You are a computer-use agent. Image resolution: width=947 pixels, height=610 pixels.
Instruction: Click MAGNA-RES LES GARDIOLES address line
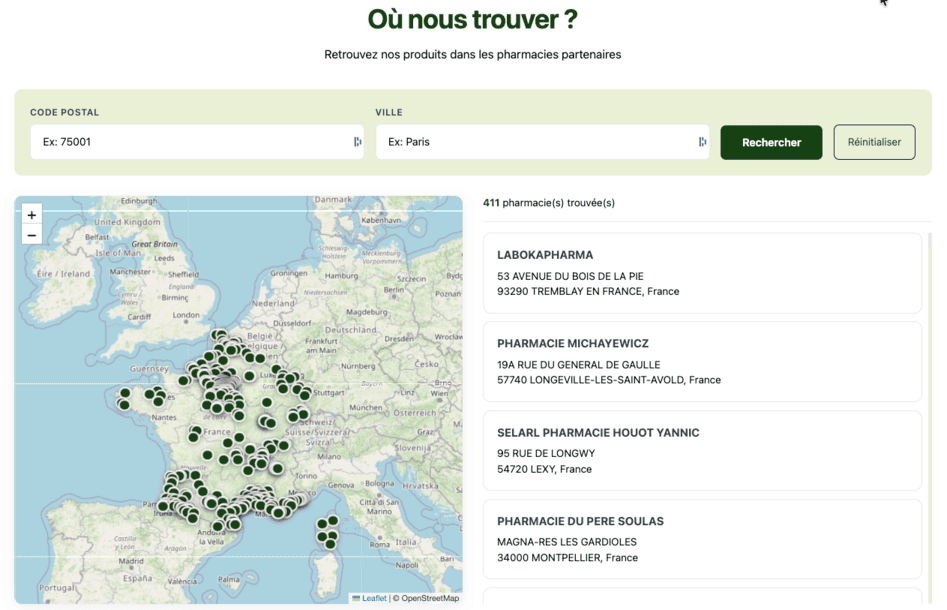(x=567, y=542)
